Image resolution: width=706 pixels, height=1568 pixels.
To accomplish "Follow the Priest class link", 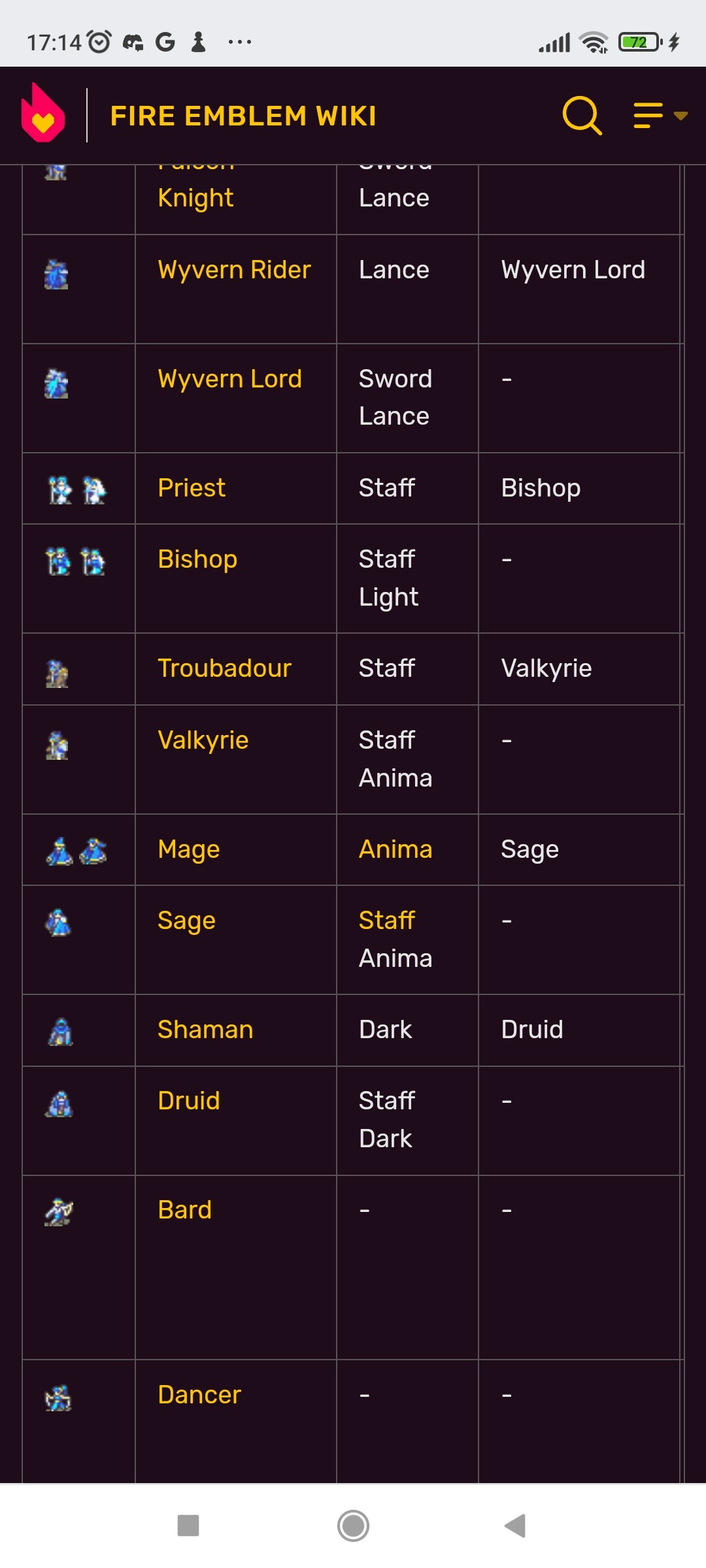I will (192, 488).
